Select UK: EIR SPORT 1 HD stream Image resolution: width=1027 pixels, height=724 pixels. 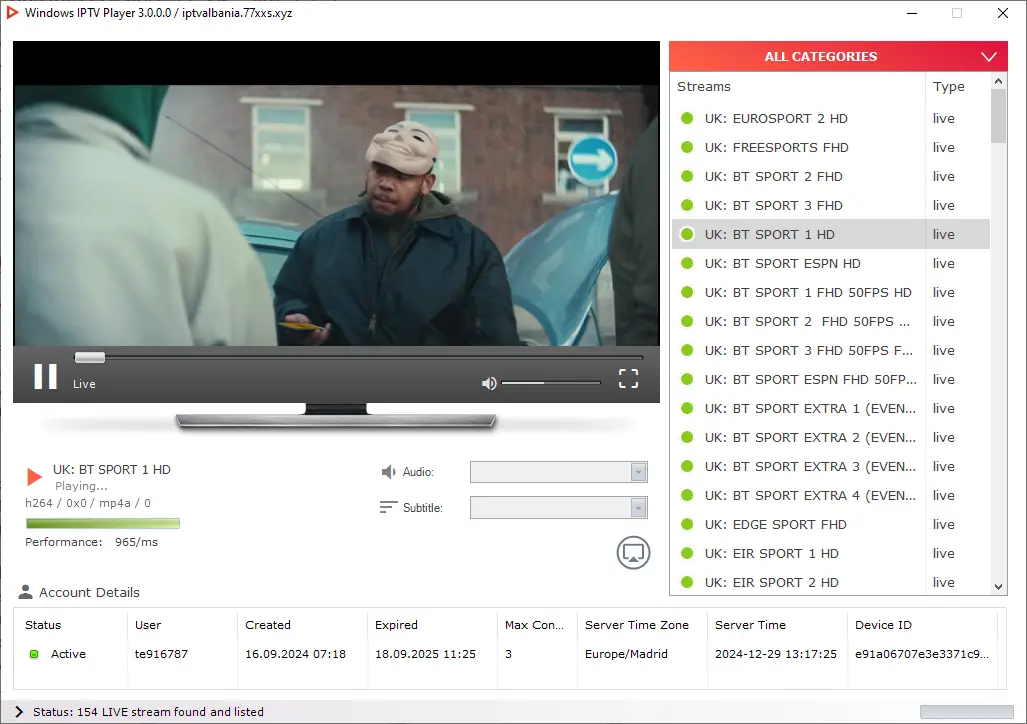tap(831, 553)
